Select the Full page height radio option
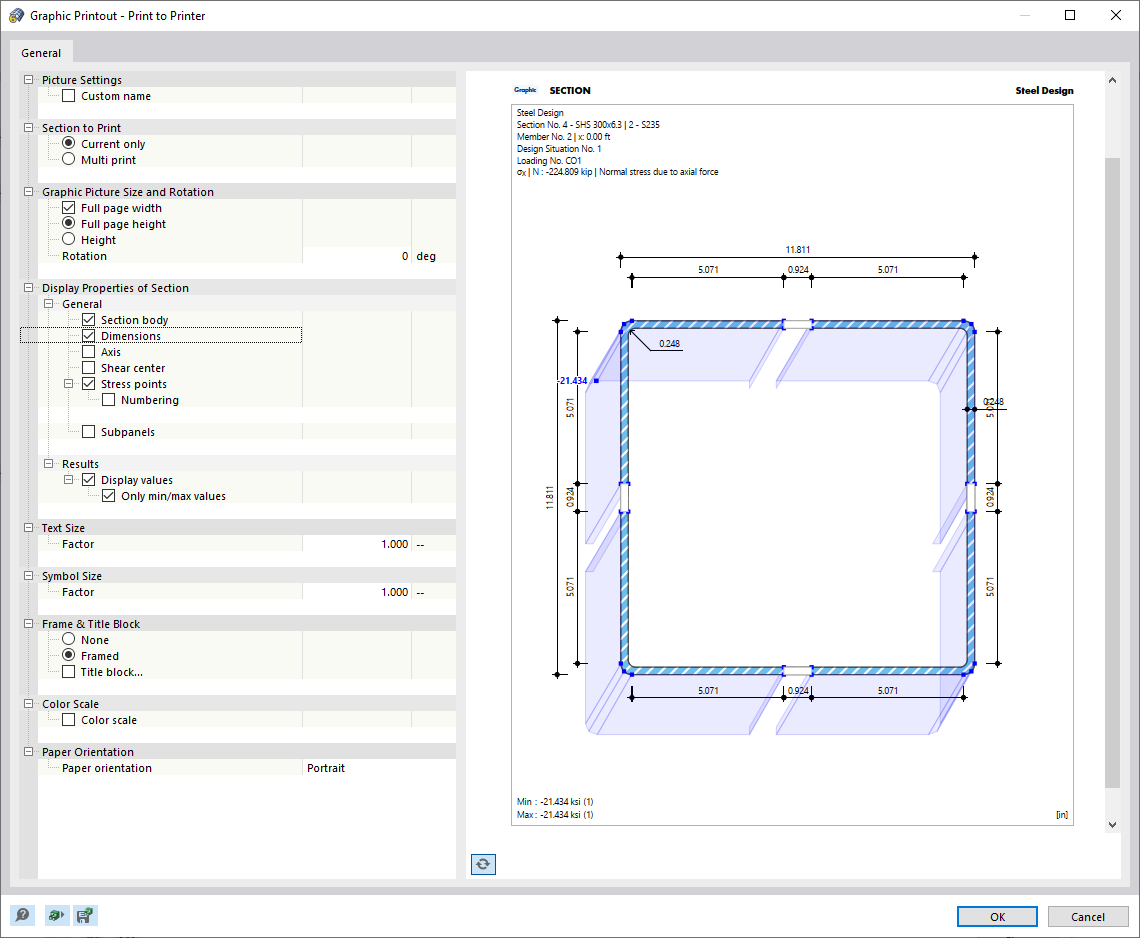Viewport: 1140px width, 938px height. click(68, 223)
